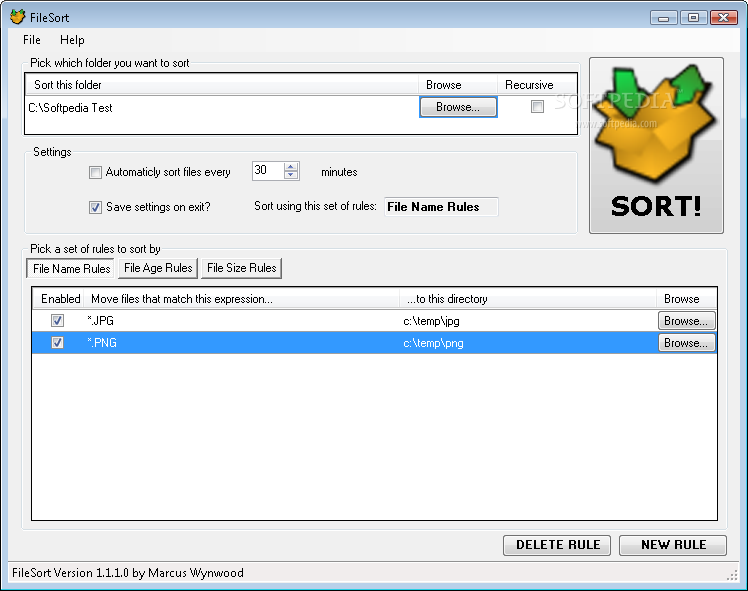Browse for the folder to sort
Screen dimensions: 748x591
[x=458, y=107]
